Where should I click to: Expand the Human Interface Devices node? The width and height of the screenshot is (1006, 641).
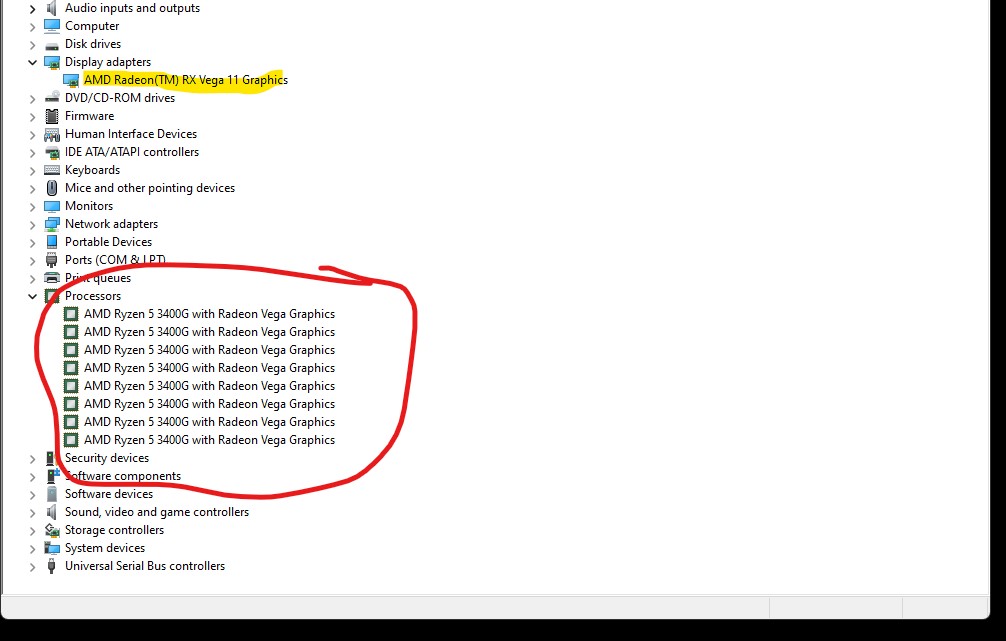(33, 134)
